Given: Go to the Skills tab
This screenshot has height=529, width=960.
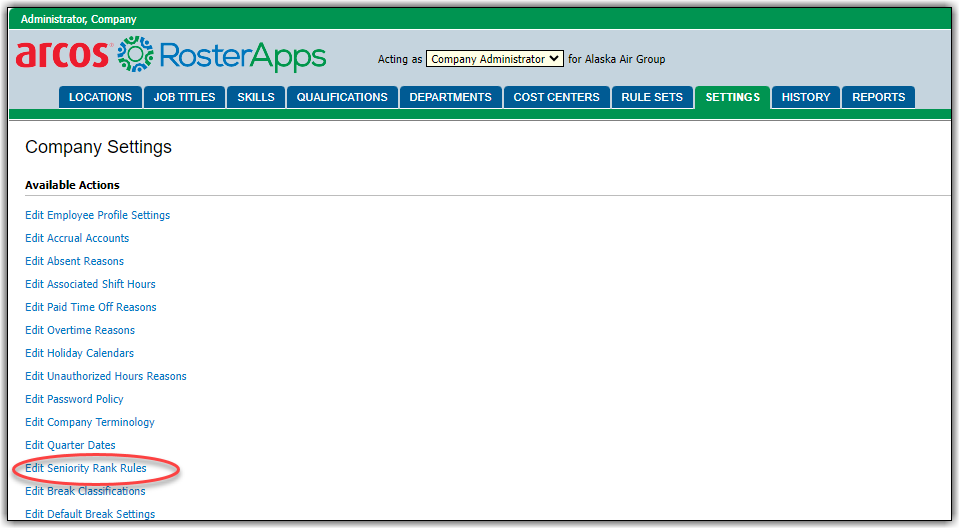Looking at the screenshot, I should coord(256,97).
